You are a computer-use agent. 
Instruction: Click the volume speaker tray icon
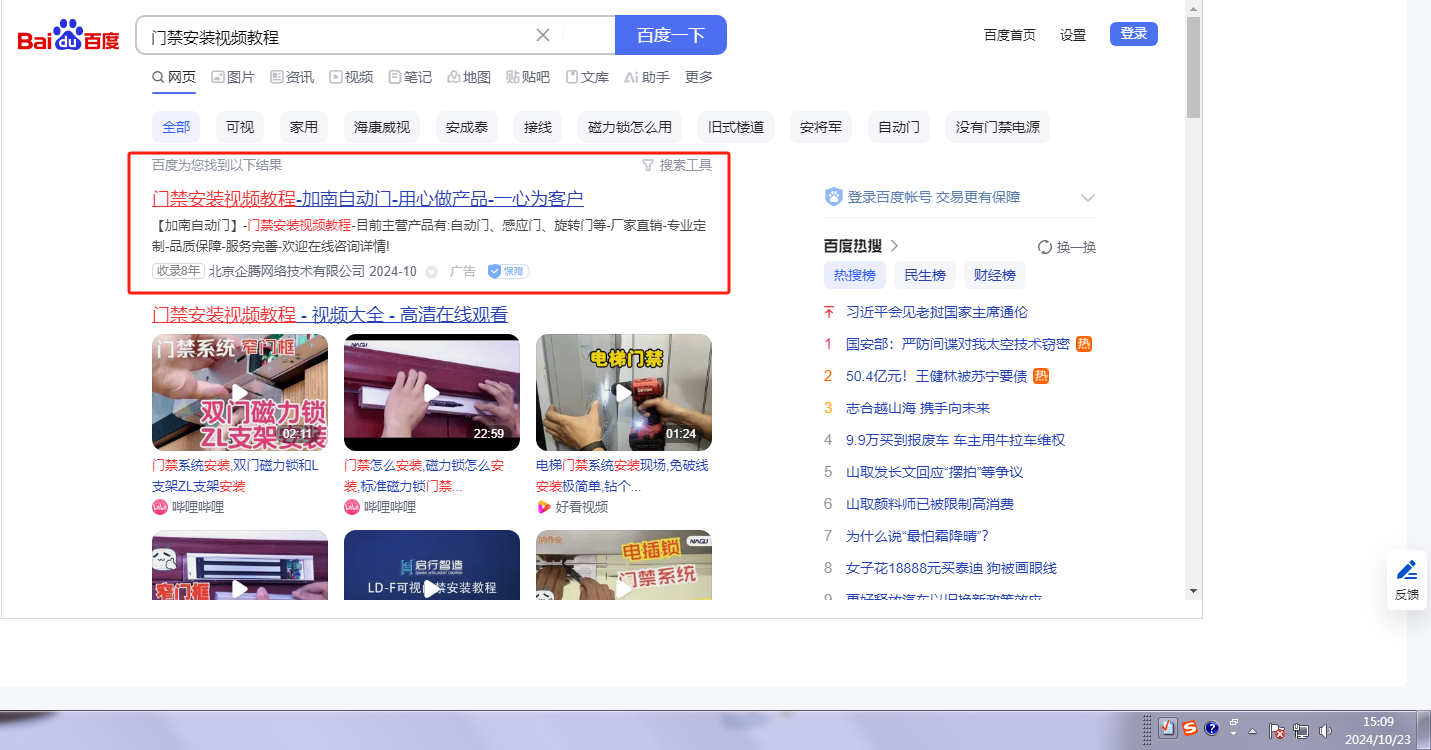[x=1326, y=731]
